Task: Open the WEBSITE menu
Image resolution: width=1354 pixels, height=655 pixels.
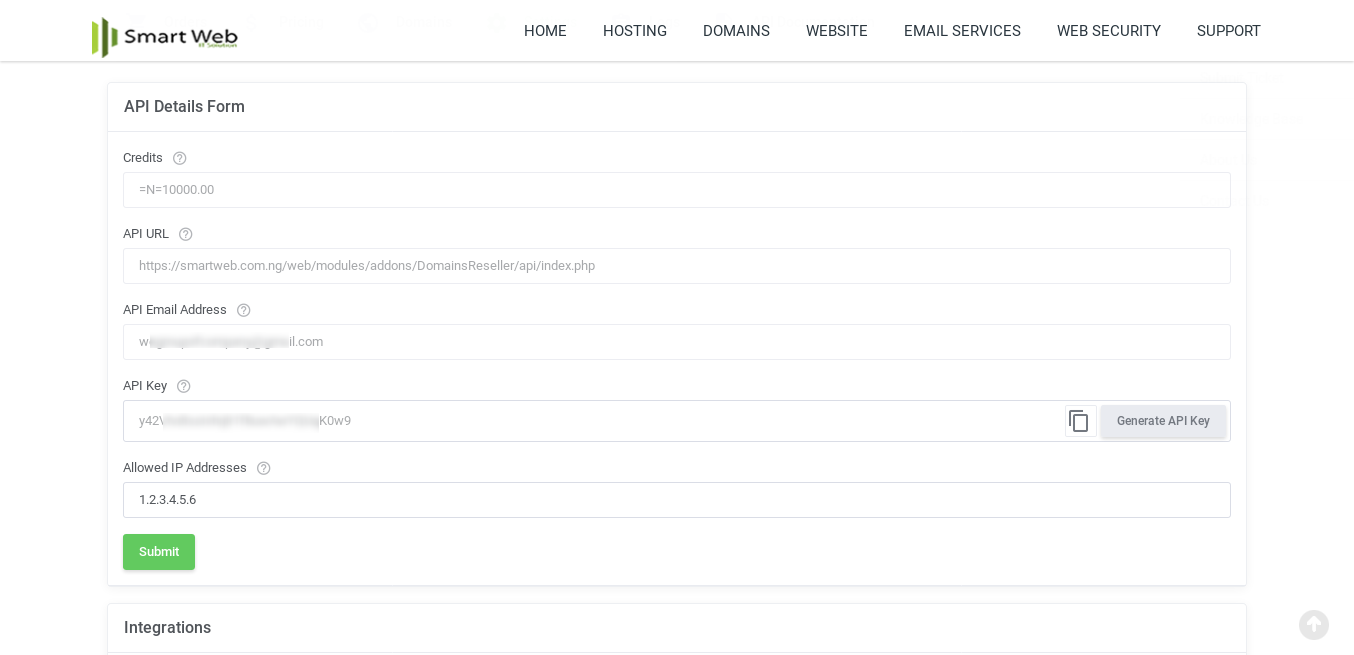Action: (837, 31)
